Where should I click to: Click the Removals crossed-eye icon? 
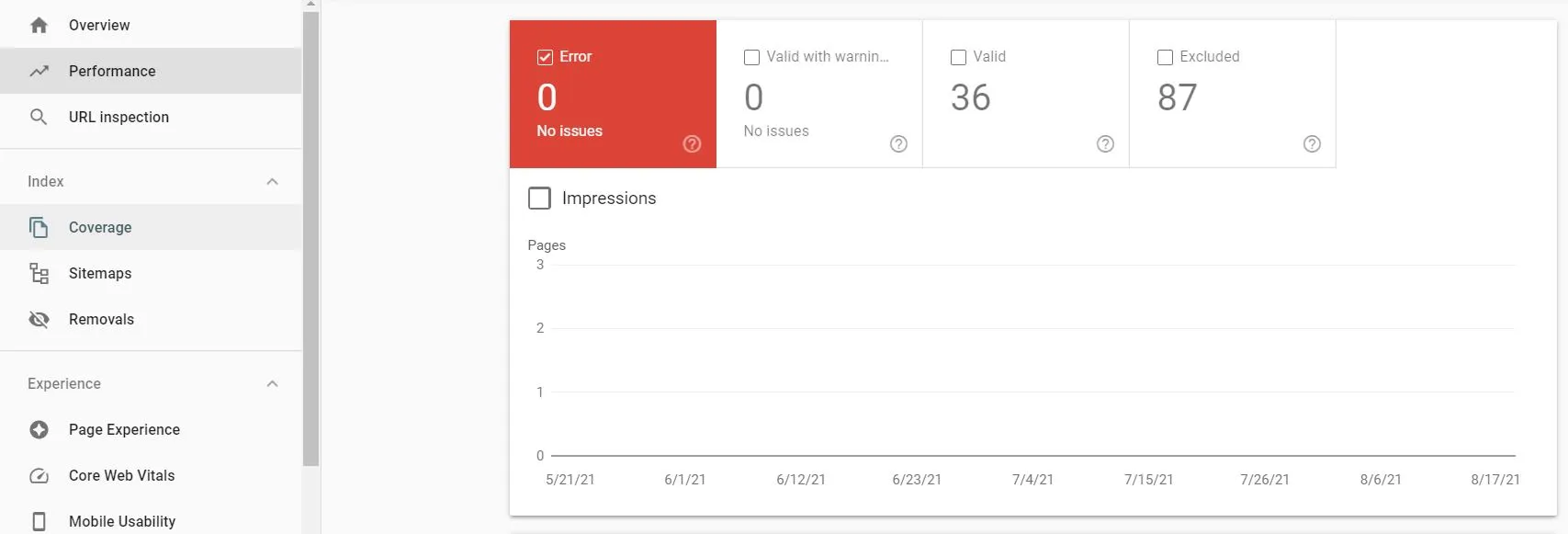click(39, 319)
